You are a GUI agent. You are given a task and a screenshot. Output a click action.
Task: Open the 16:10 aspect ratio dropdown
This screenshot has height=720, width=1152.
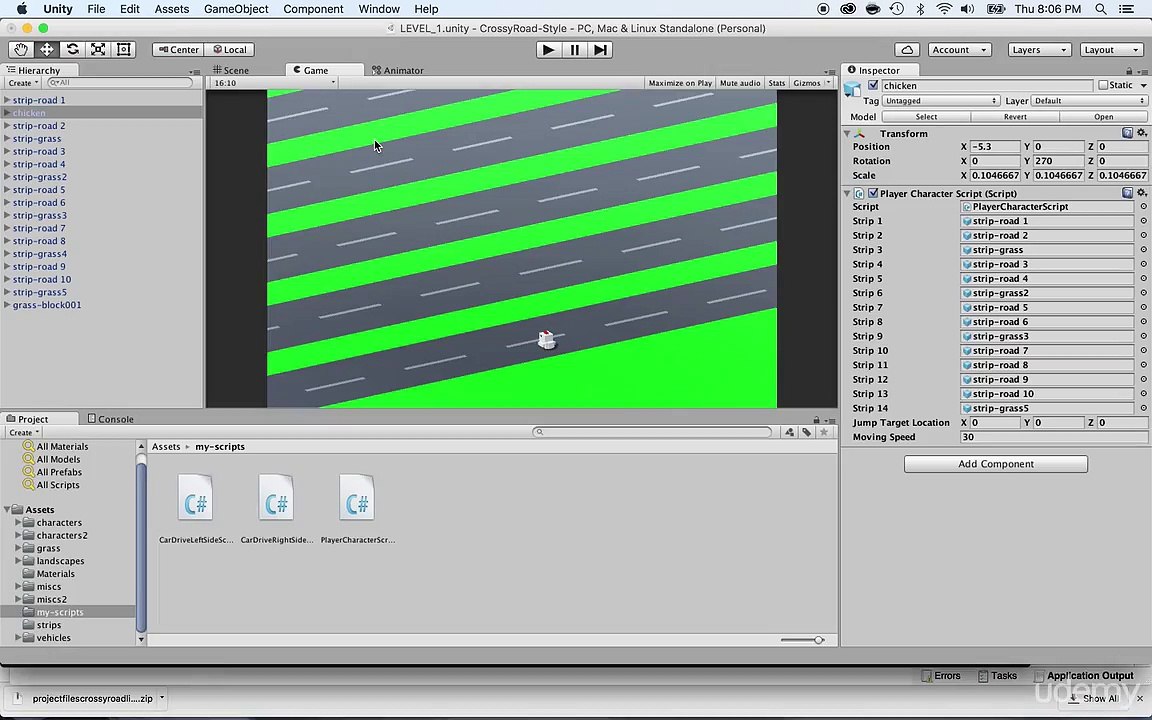[273, 83]
